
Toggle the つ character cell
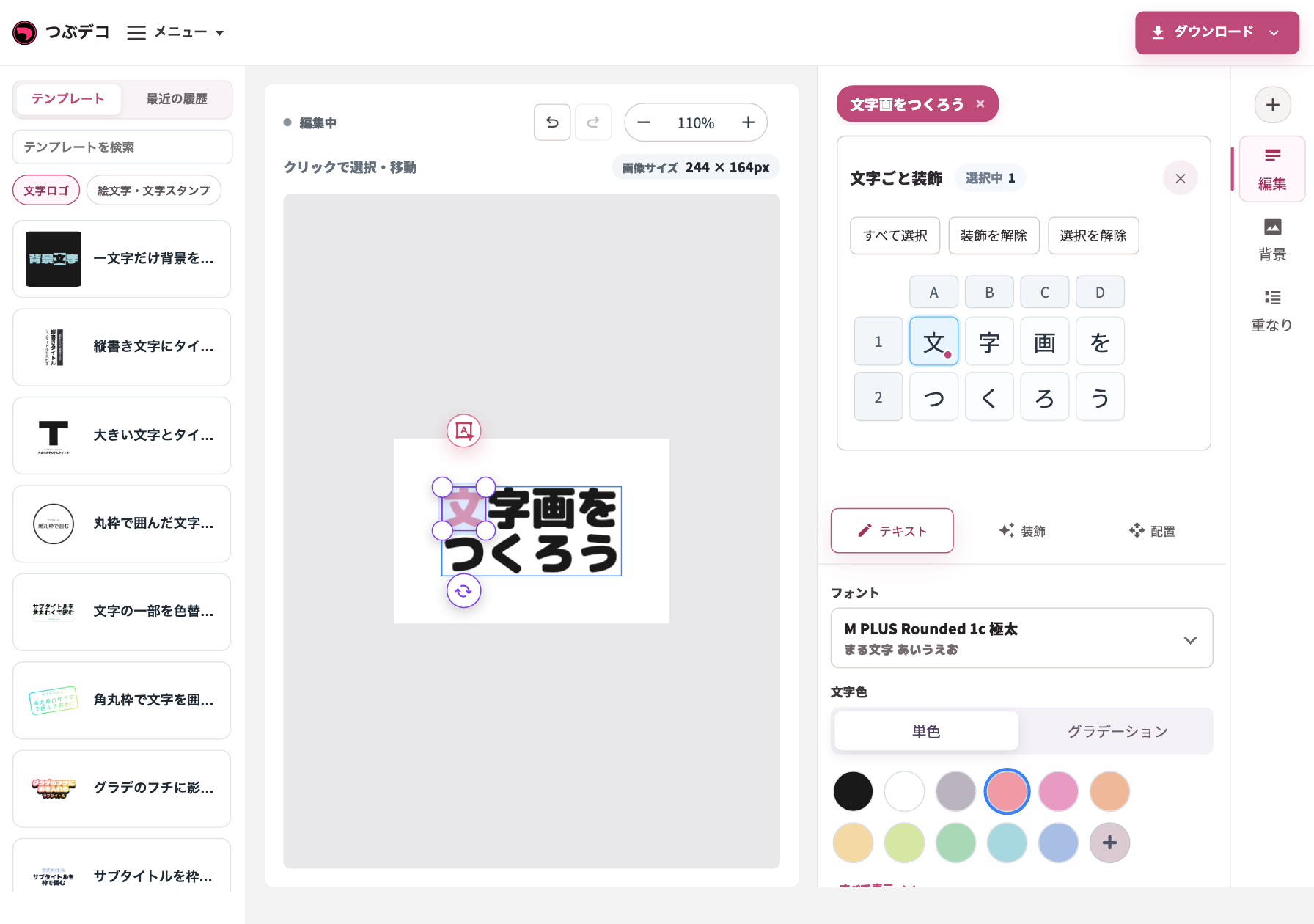[934, 397]
